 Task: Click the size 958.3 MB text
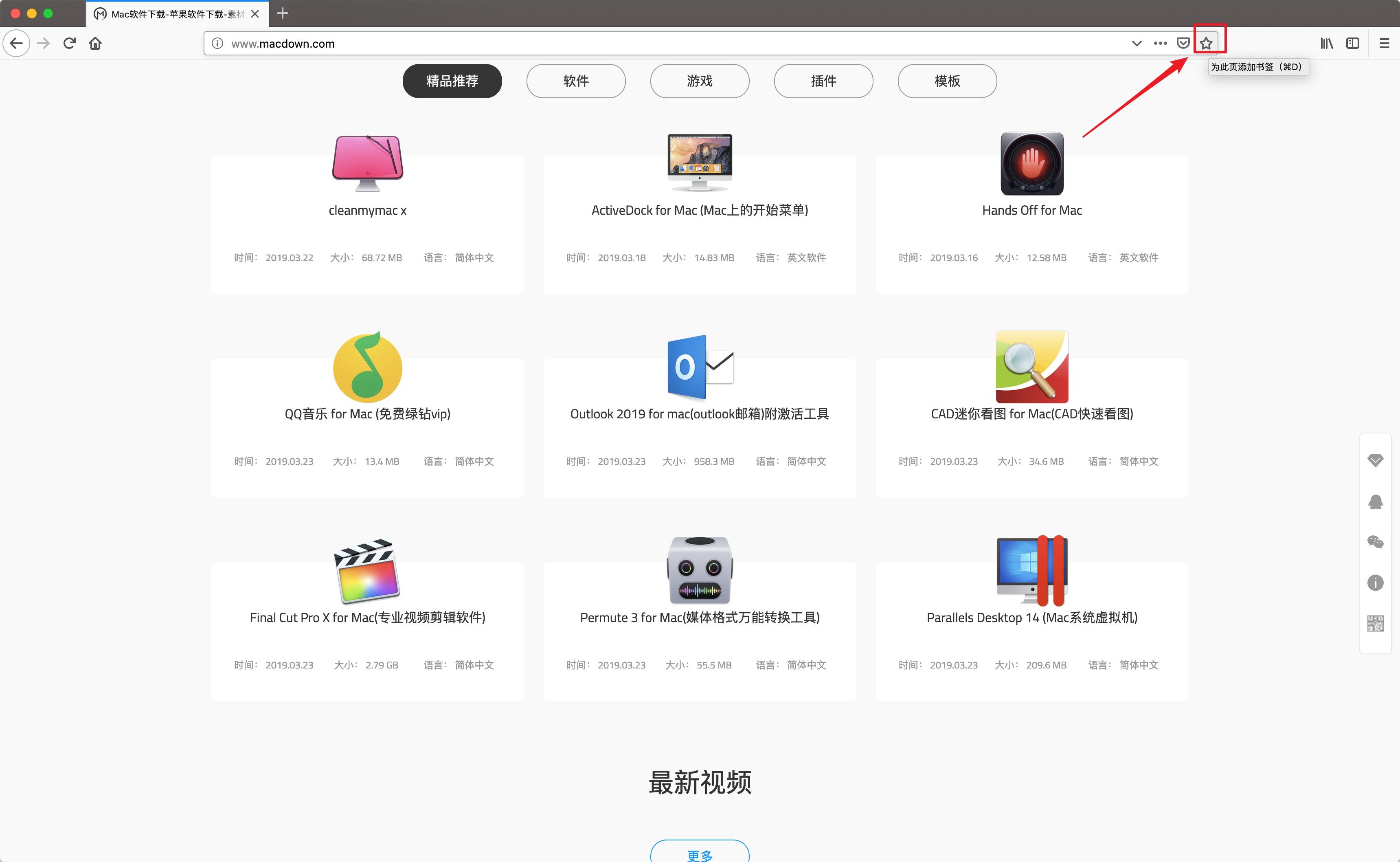tap(714, 461)
